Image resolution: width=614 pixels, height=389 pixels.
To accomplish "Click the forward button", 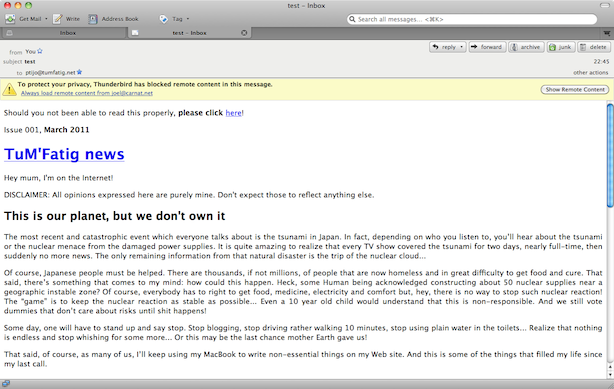I will tap(487, 47).
